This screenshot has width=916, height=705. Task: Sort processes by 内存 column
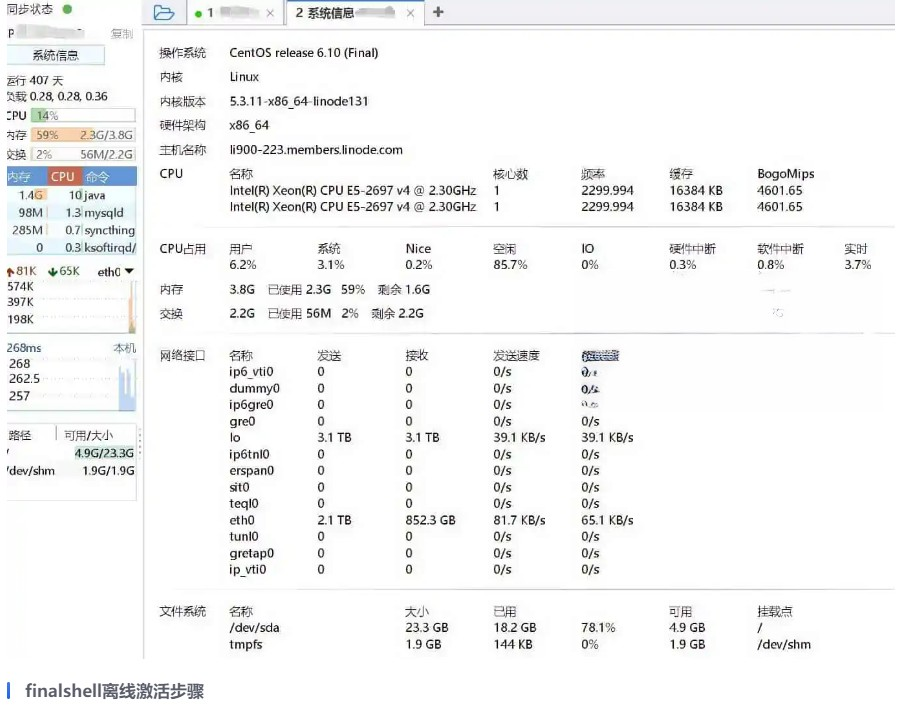point(20,176)
